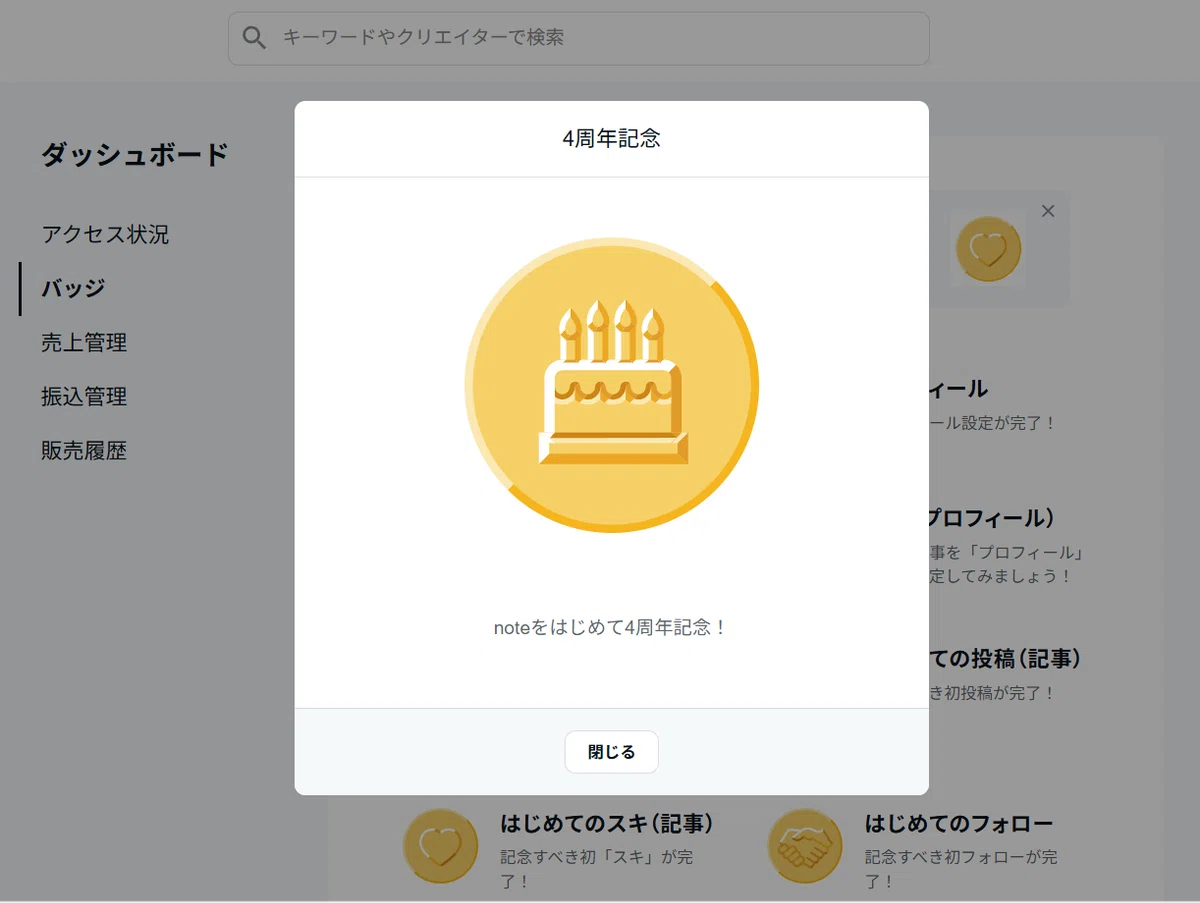Open 振込管理 in the sidebar

click(84, 396)
